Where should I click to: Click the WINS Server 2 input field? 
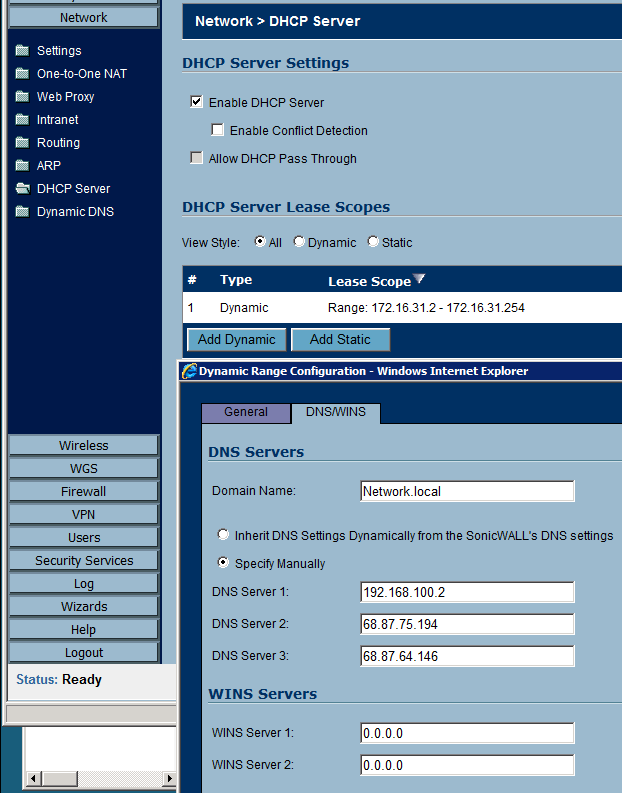tap(467, 765)
